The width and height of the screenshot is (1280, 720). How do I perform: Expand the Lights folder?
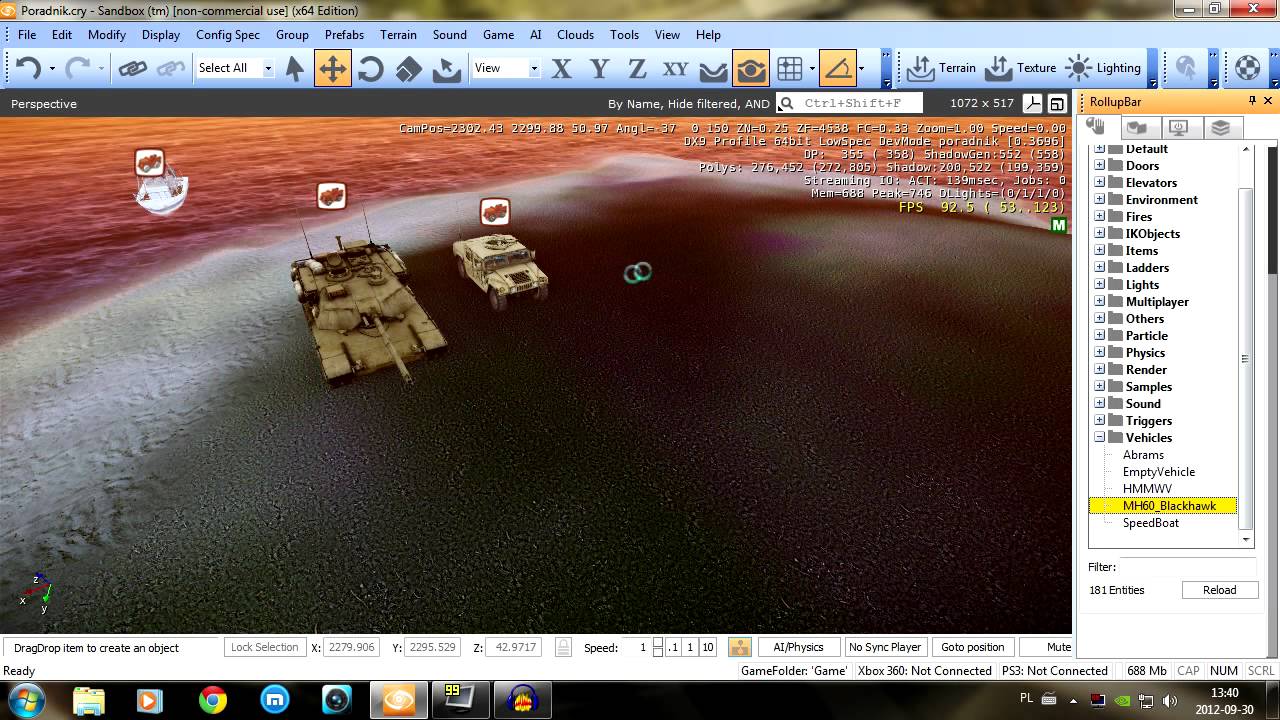(x=1100, y=284)
